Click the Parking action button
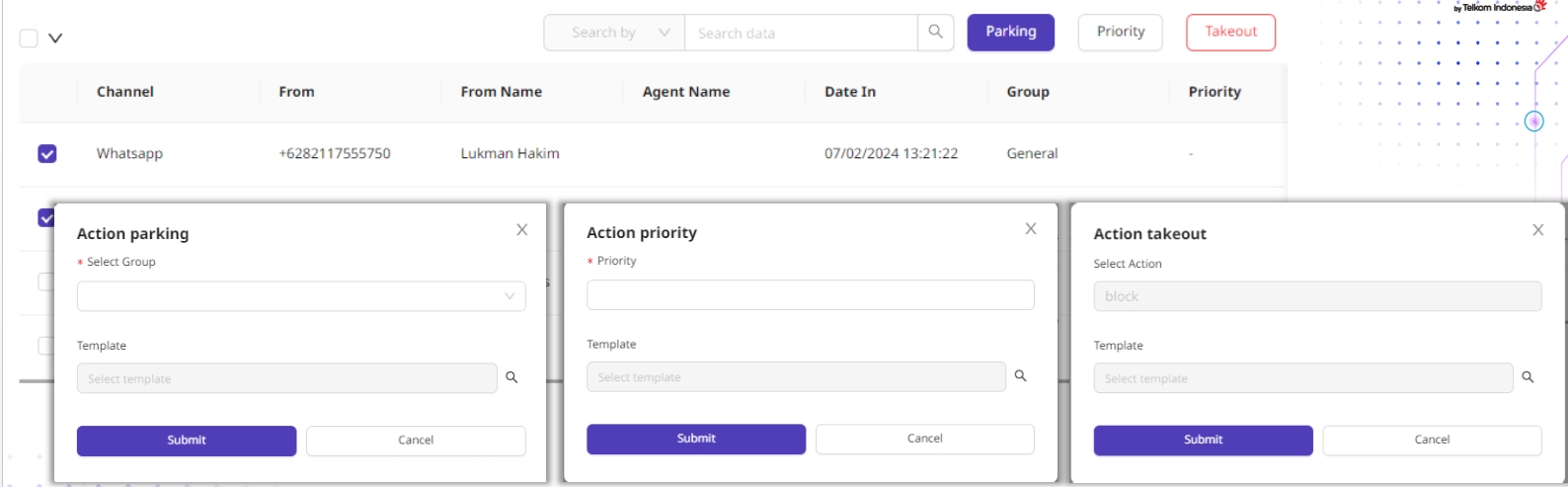This screenshot has height=487, width=1568. (x=1010, y=32)
